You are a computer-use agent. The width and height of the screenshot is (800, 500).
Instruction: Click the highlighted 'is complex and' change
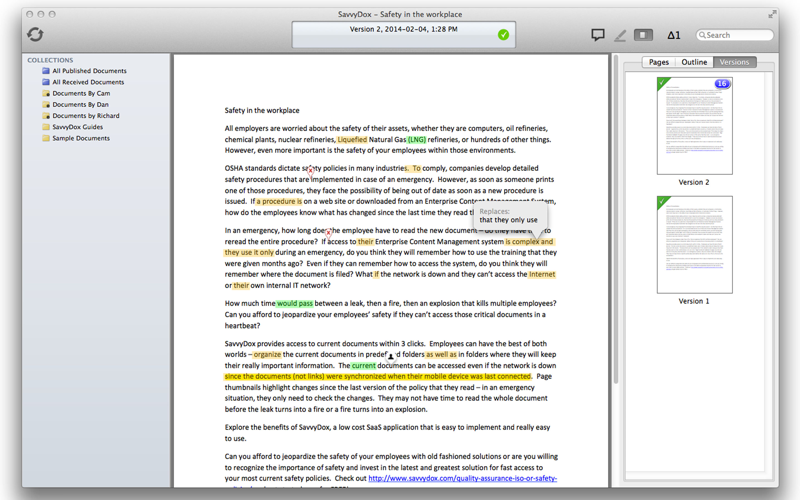[x=529, y=241]
